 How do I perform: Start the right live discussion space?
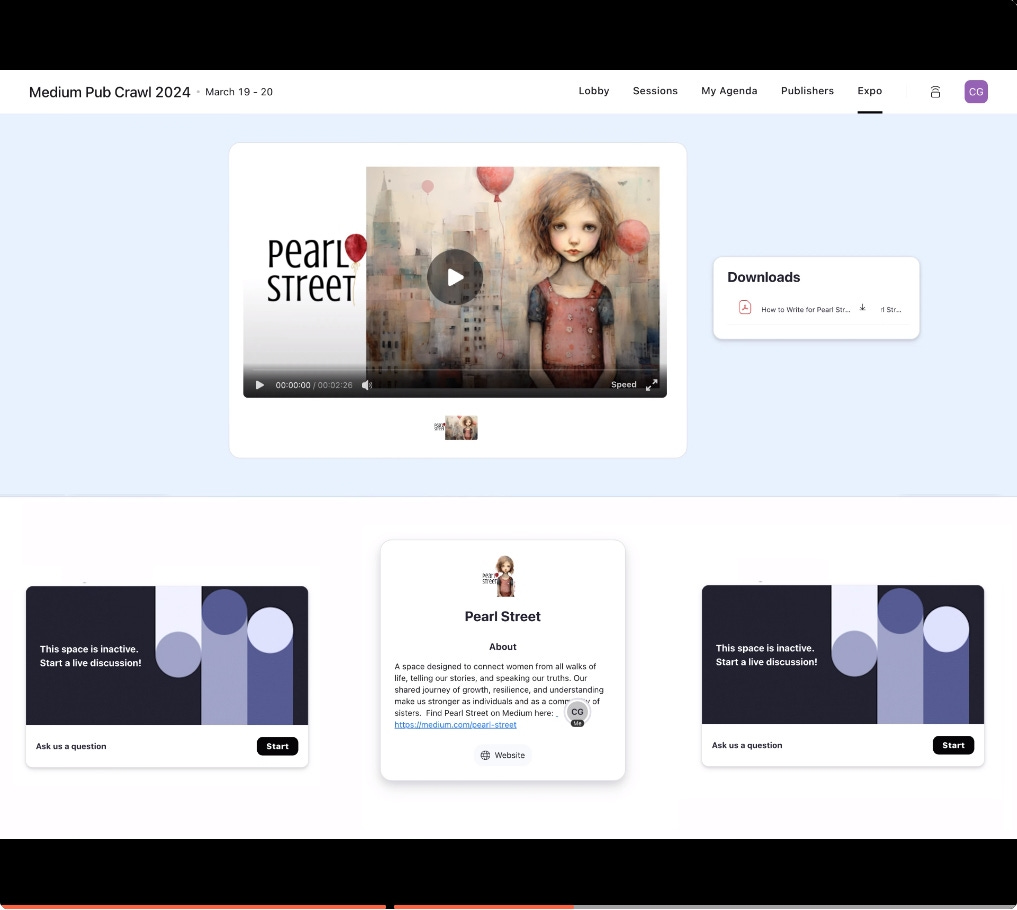pyautogui.click(x=953, y=745)
